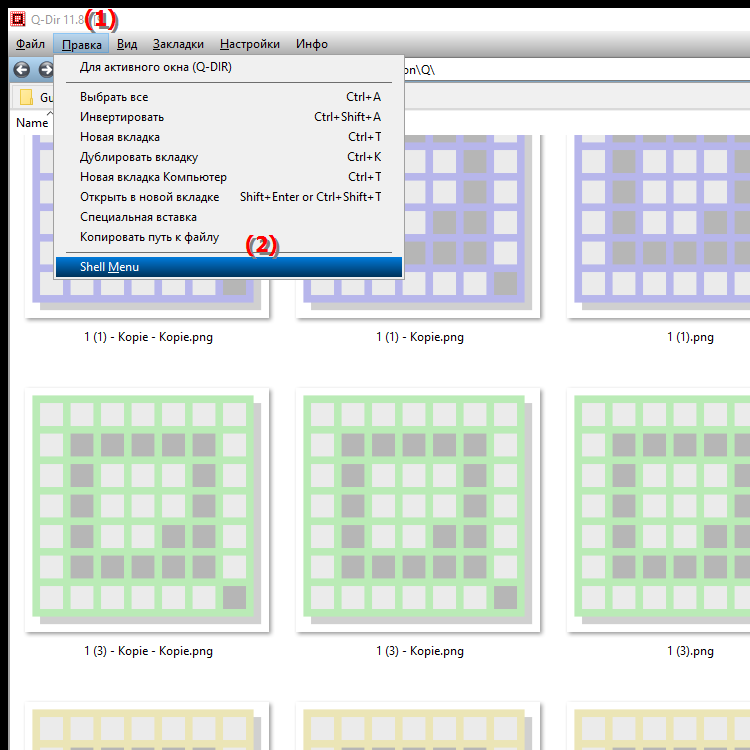The height and width of the screenshot is (750, 750).
Task: Click file name label 1 (3) - Kopie.png
Action: (419, 651)
